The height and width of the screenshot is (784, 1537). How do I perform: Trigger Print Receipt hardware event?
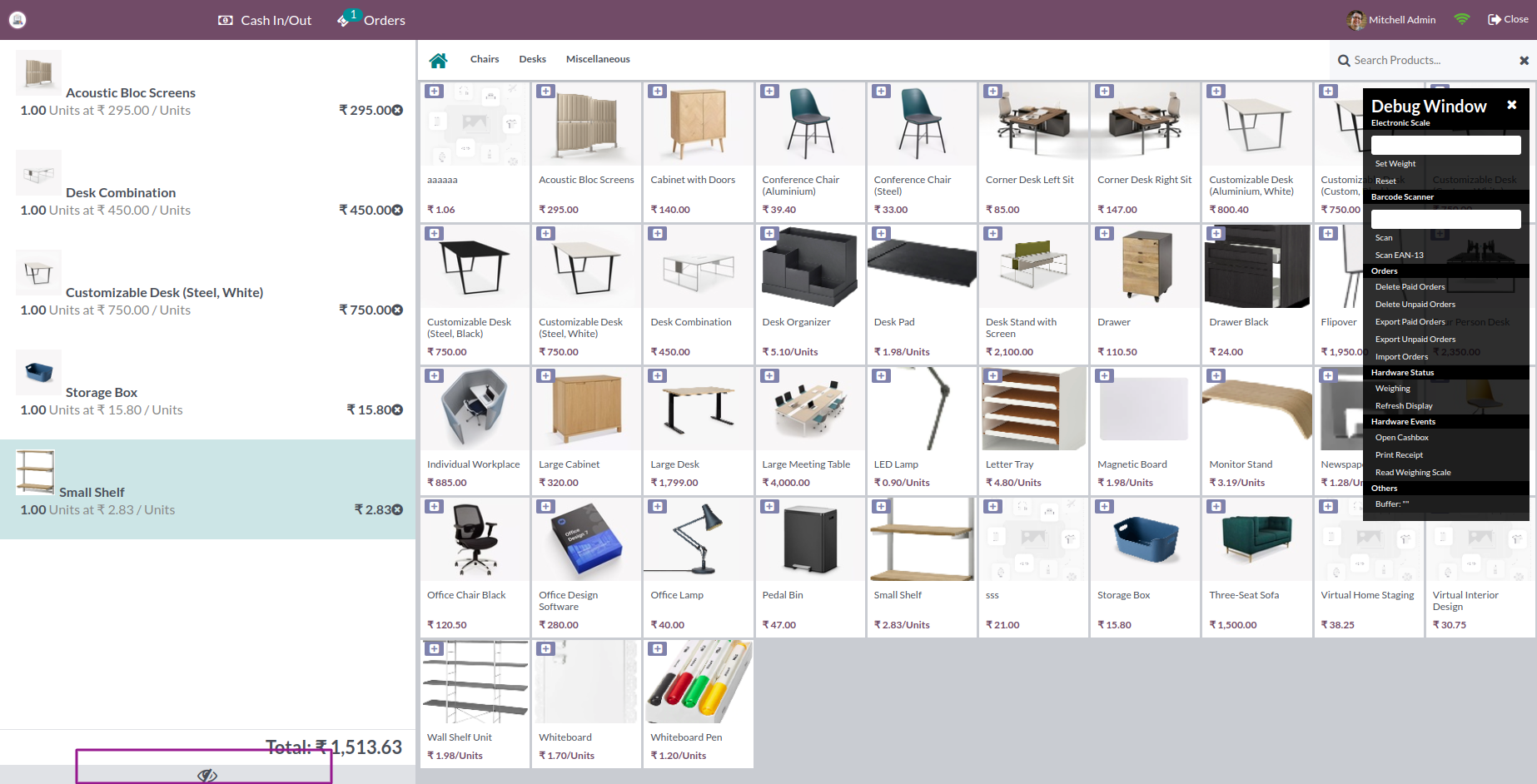1399,454
